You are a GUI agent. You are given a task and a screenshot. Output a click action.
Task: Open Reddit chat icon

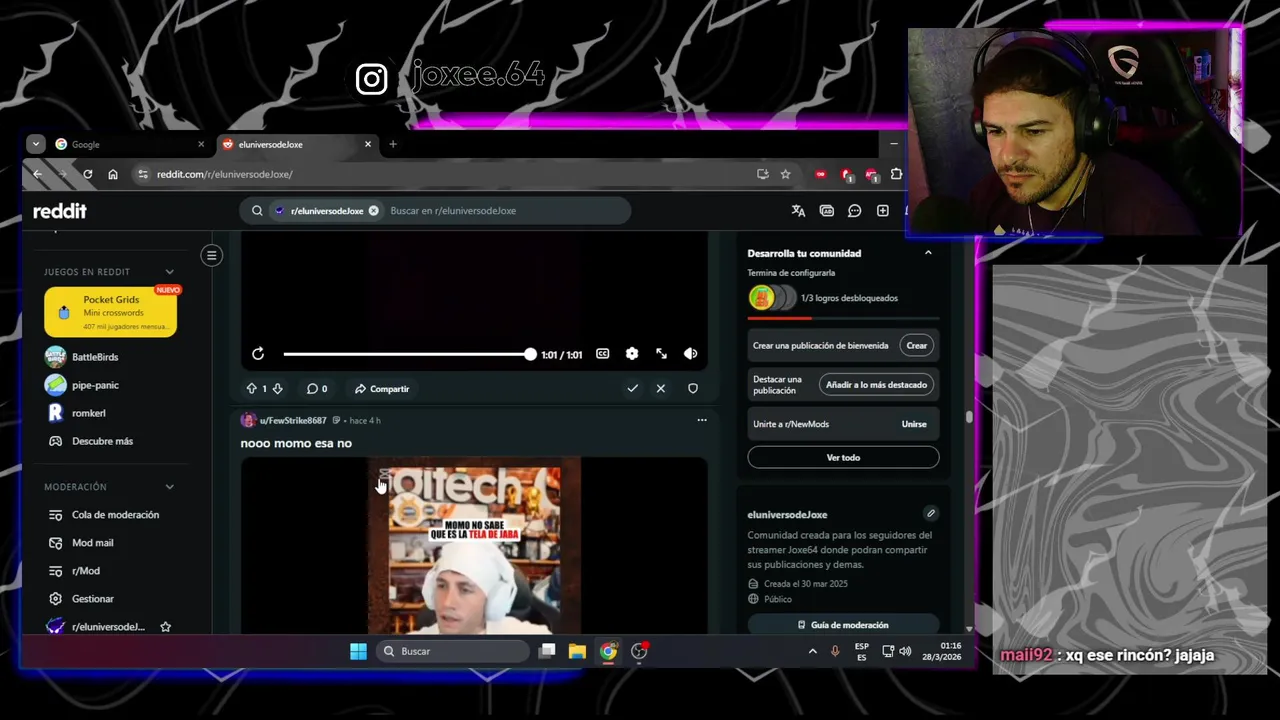point(855,211)
